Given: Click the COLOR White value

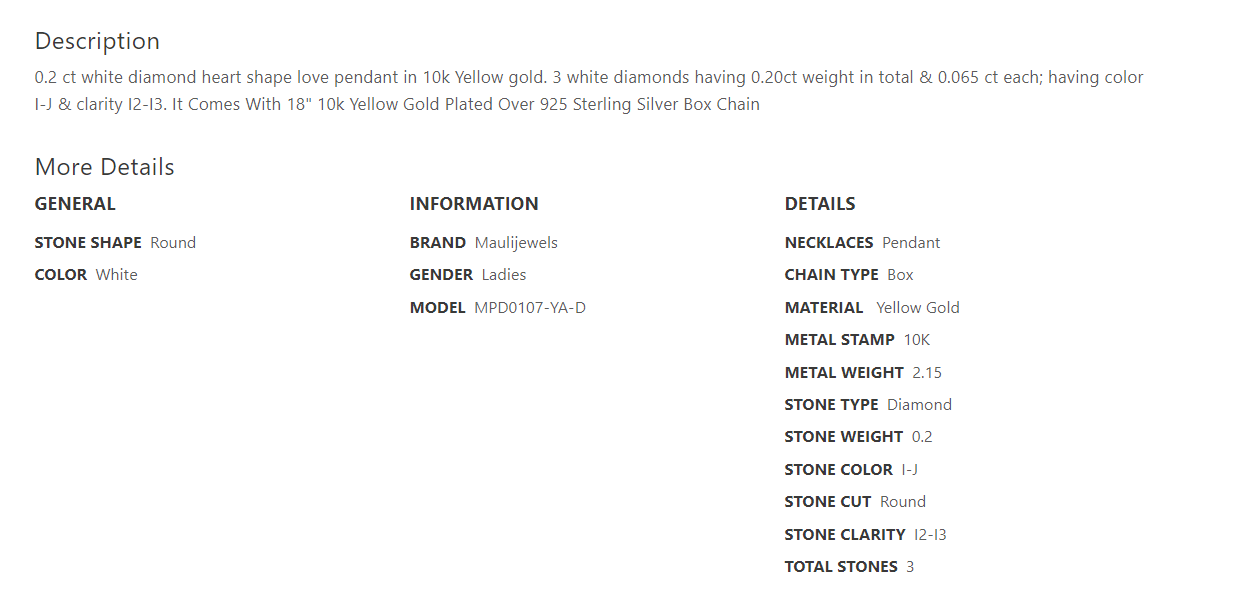Looking at the screenshot, I should [x=117, y=275].
